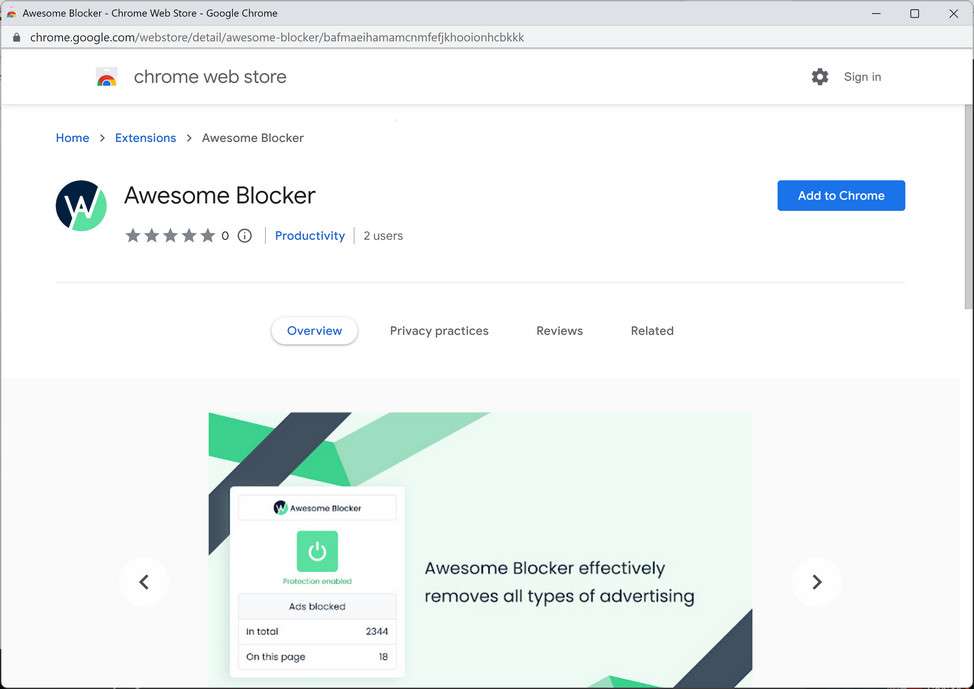The image size is (974, 689).
Task: Open the Productivity category link
Action: (x=310, y=236)
